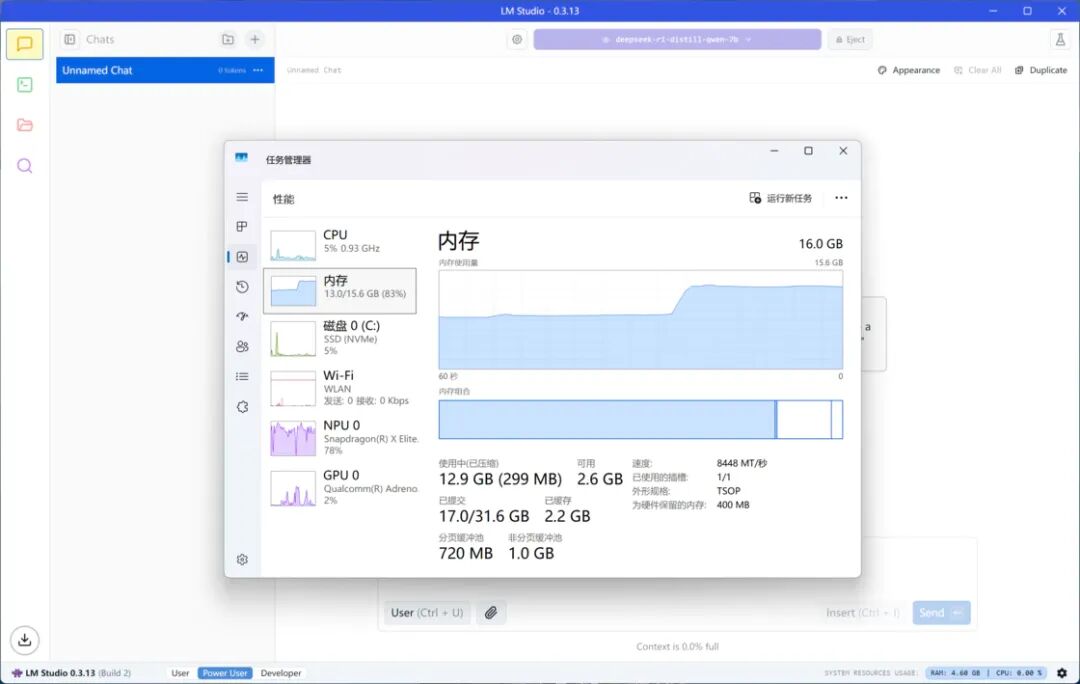Select the Performance icon in Task Manager sidebar
This screenshot has height=684, width=1080.
pyautogui.click(x=242, y=257)
